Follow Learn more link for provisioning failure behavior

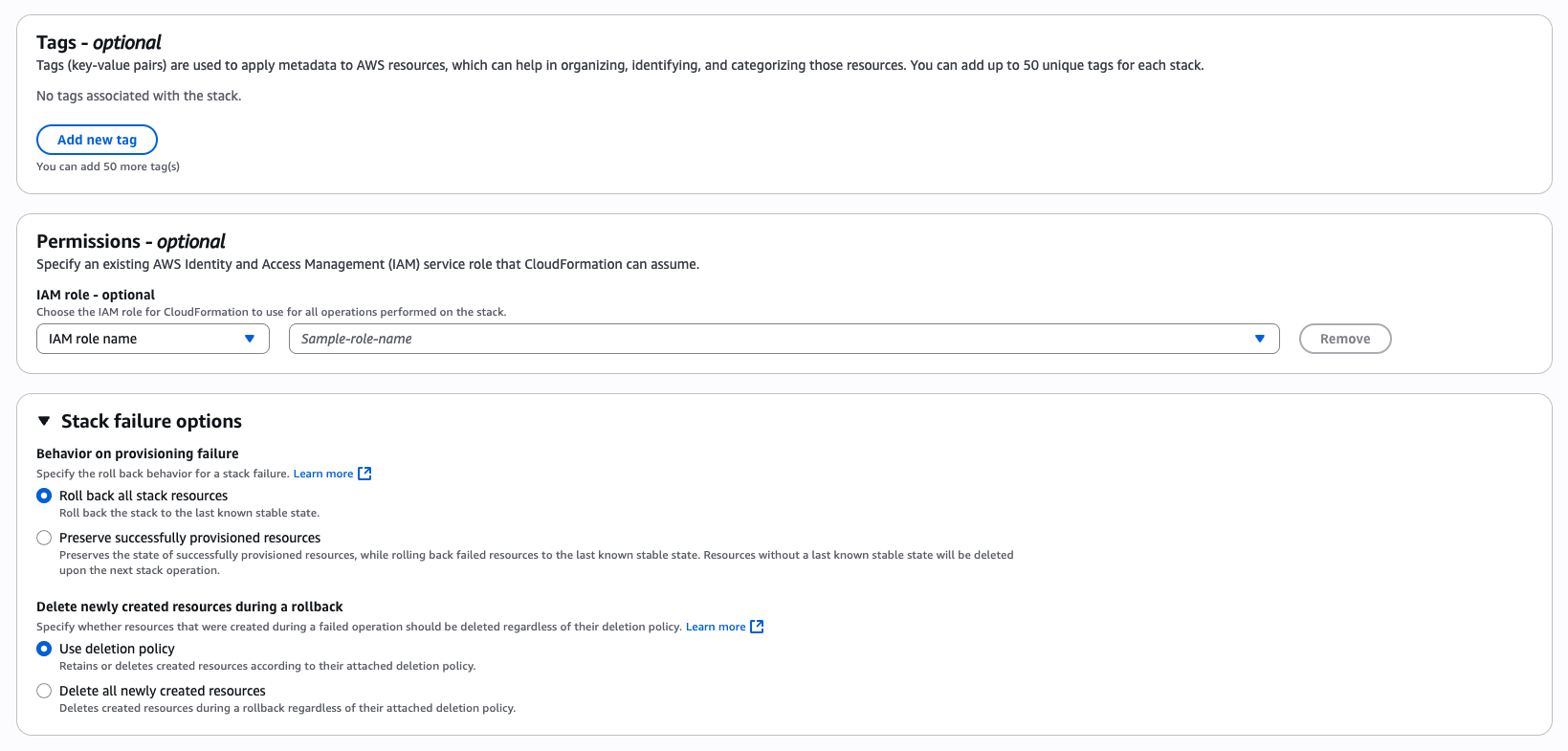[x=322, y=474]
